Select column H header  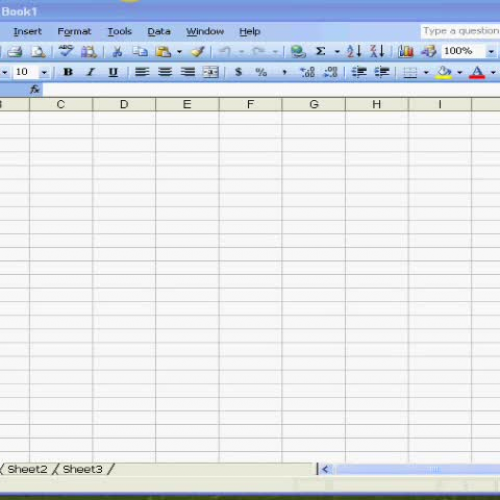pos(377,104)
